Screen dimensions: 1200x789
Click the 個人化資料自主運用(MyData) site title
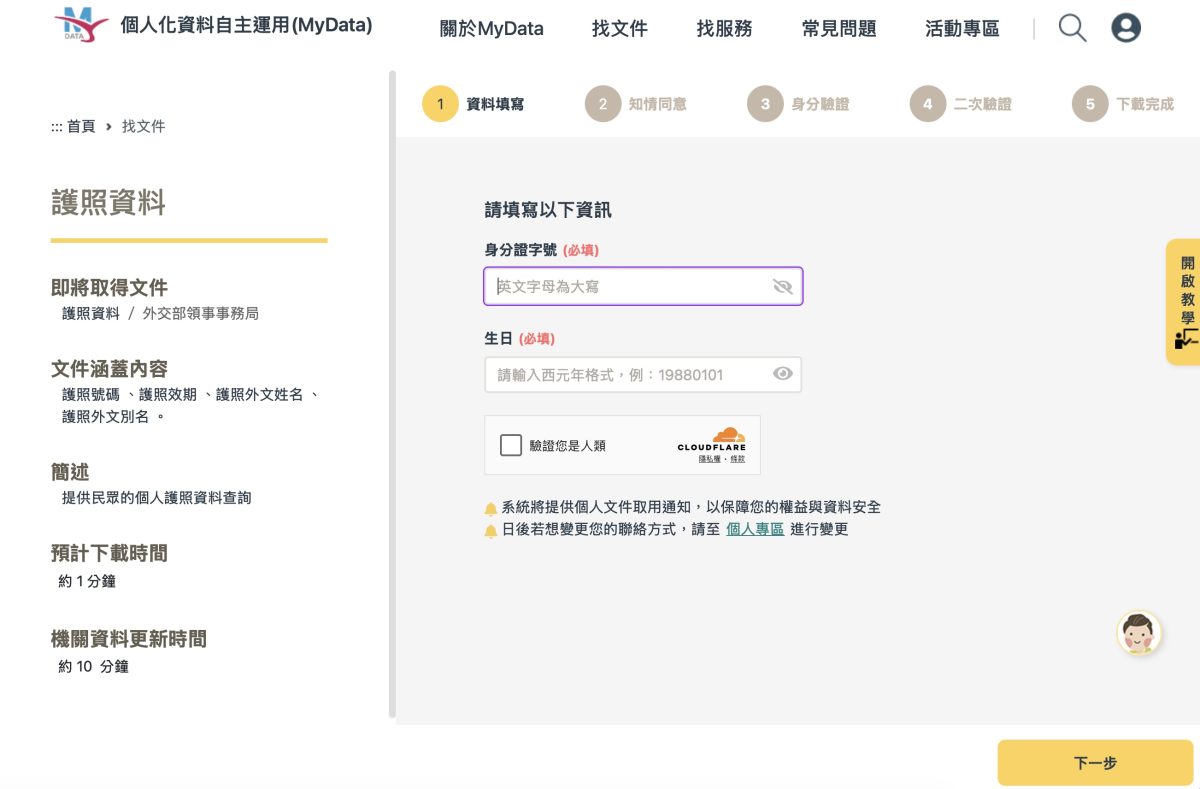point(246,25)
